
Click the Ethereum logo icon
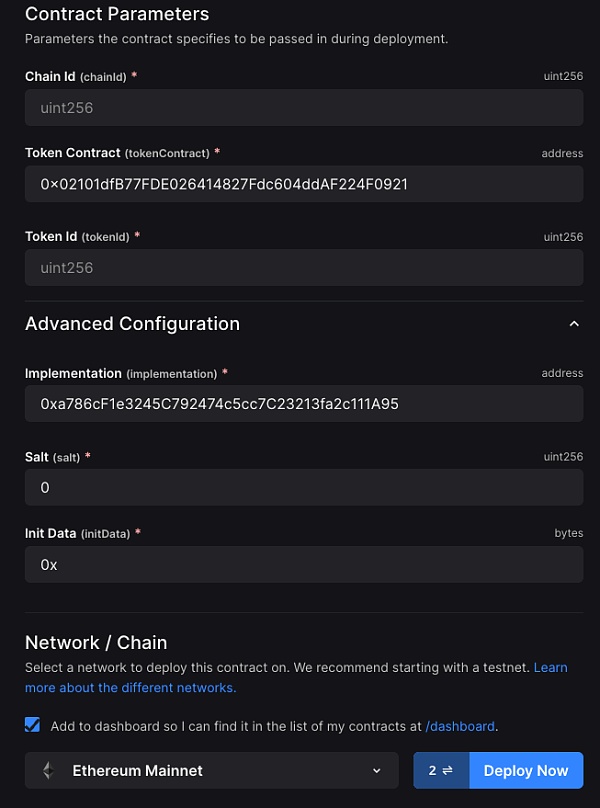(x=48, y=770)
